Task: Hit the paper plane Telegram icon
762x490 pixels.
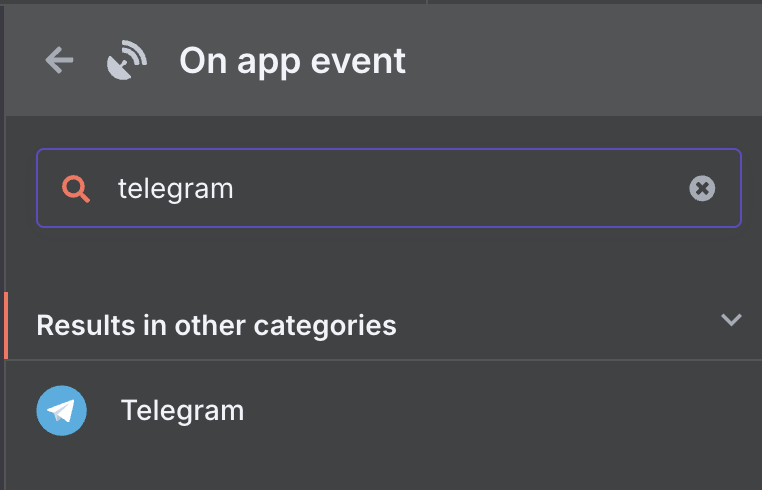Action: point(62,411)
